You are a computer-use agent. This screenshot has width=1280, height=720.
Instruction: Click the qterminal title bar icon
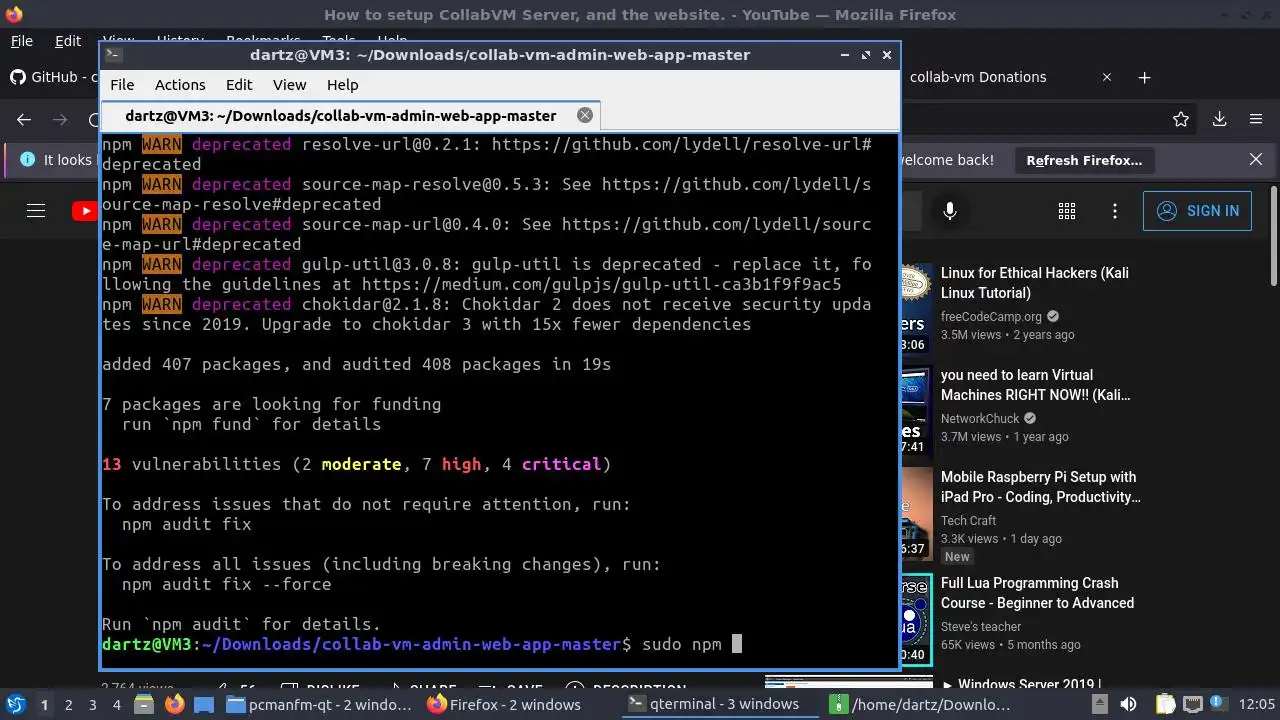pyautogui.click(x=114, y=55)
